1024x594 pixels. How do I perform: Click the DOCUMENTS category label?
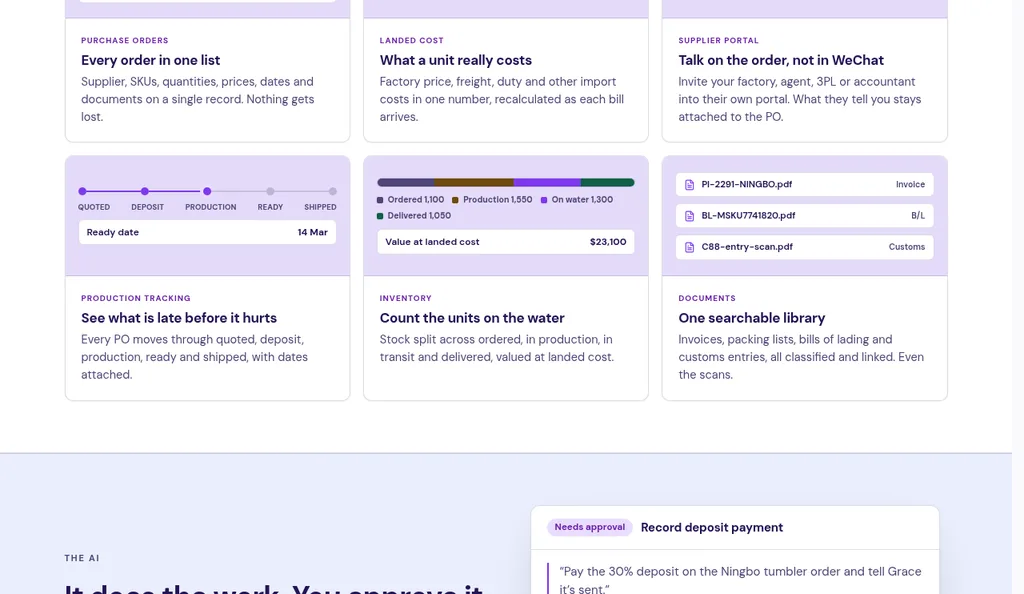(x=707, y=298)
